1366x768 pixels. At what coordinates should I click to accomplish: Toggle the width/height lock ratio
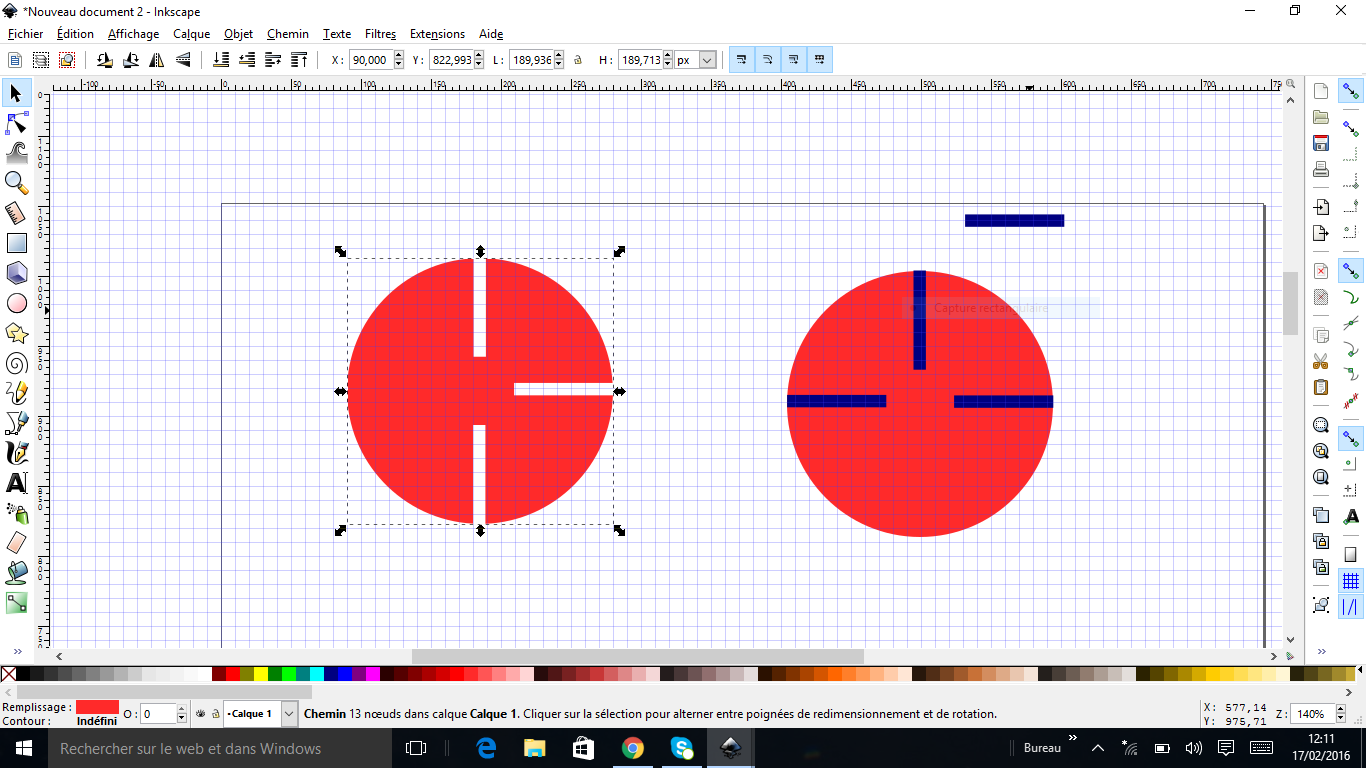click(578, 60)
